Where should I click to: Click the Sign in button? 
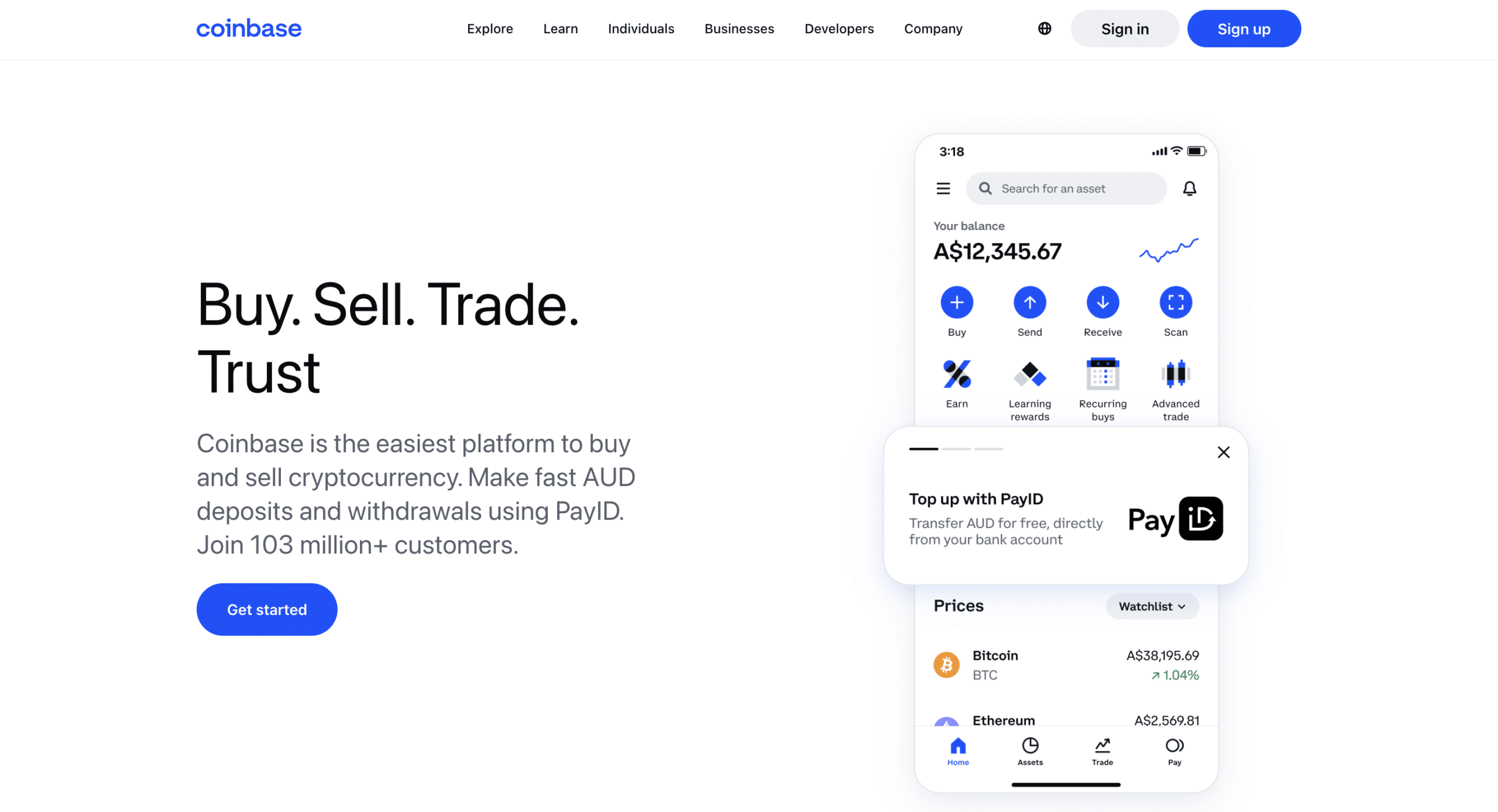[1125, 28]
